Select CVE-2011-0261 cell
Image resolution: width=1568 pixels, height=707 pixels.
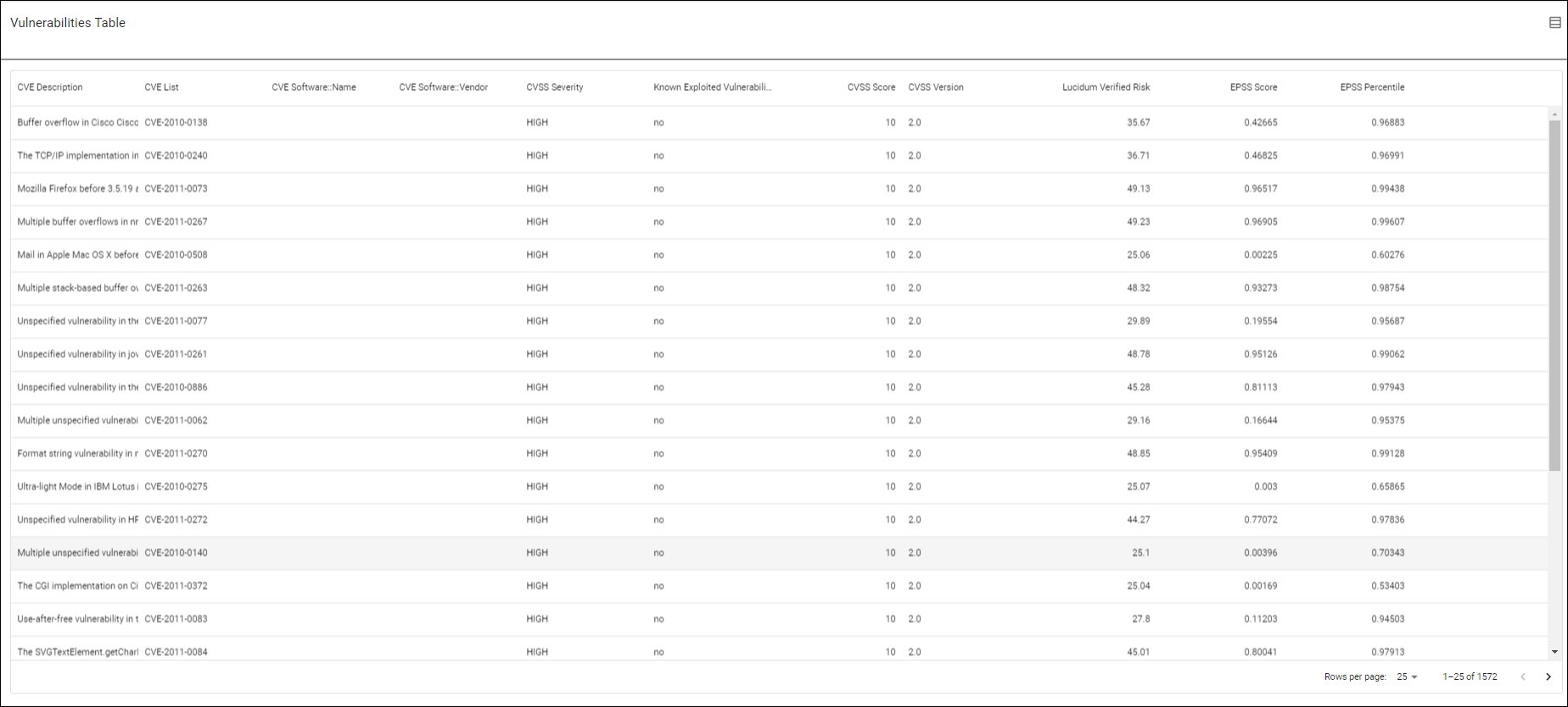(176, 354)
